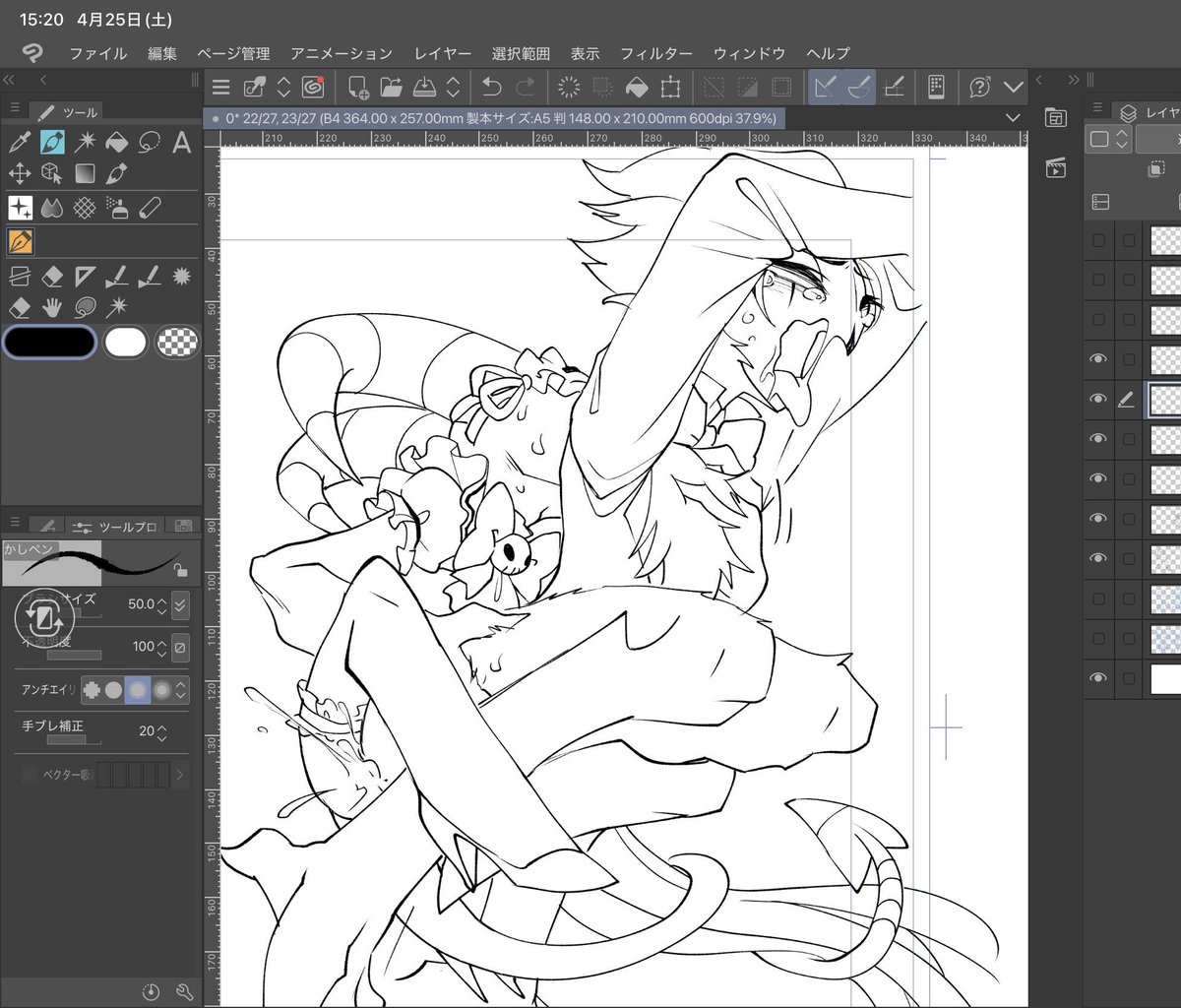Open the canvas tab list chevron
The width and height of the screenshot is (1181, 1008).
(1014, 118)
